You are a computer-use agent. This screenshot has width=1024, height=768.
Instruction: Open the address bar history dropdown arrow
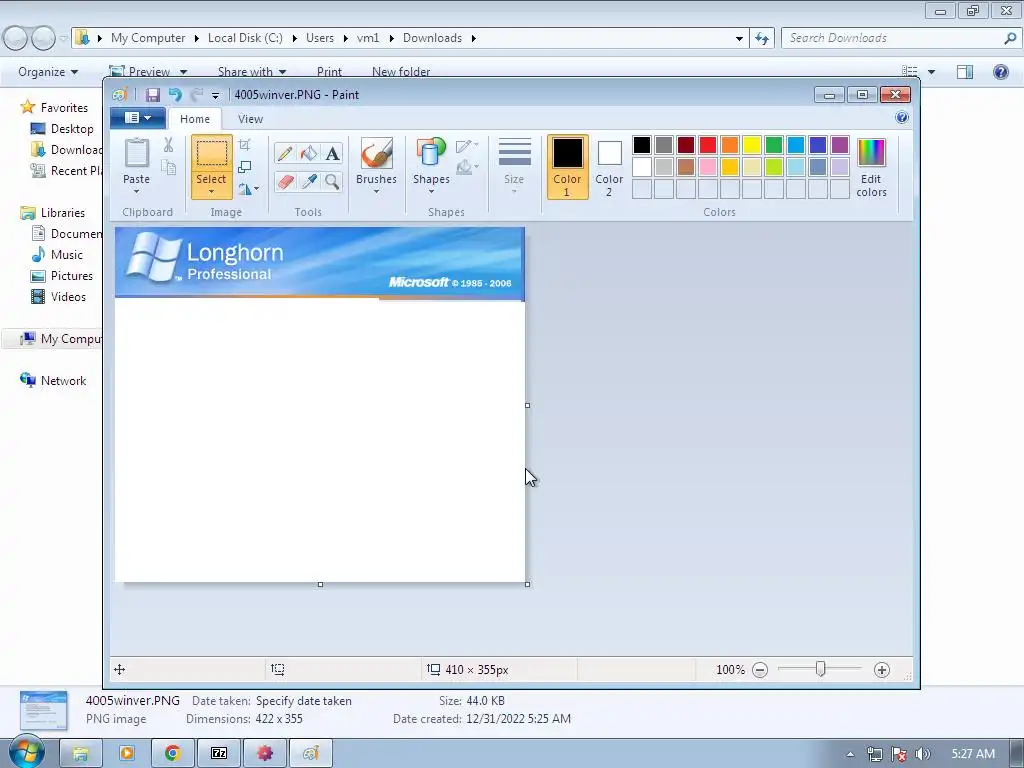pyautogui.click(x=739, y=39)
